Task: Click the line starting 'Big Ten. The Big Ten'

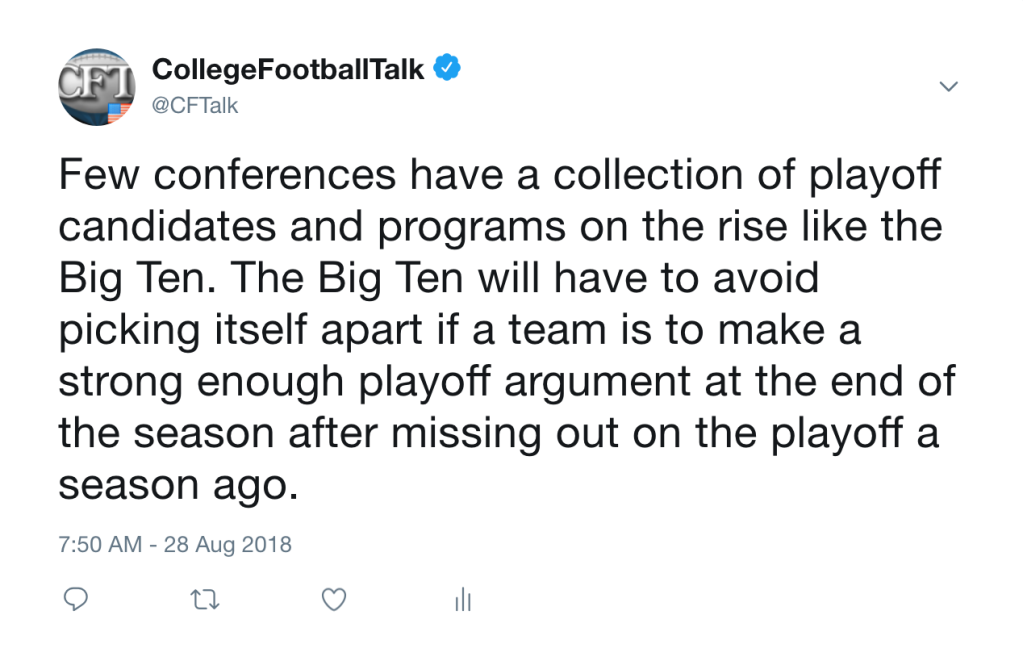Action: pyautogui.click(x=438, y=279)
